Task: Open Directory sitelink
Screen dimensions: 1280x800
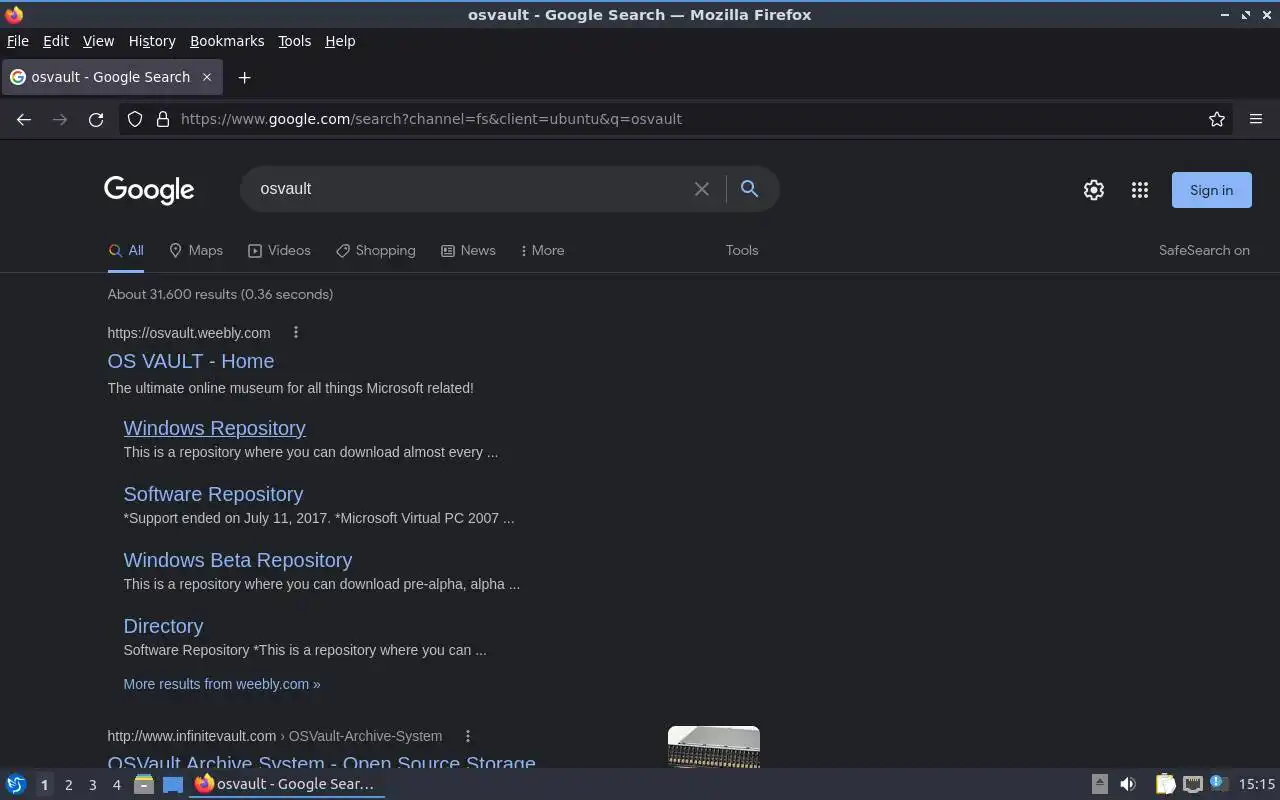Action: tap(163, 626)
